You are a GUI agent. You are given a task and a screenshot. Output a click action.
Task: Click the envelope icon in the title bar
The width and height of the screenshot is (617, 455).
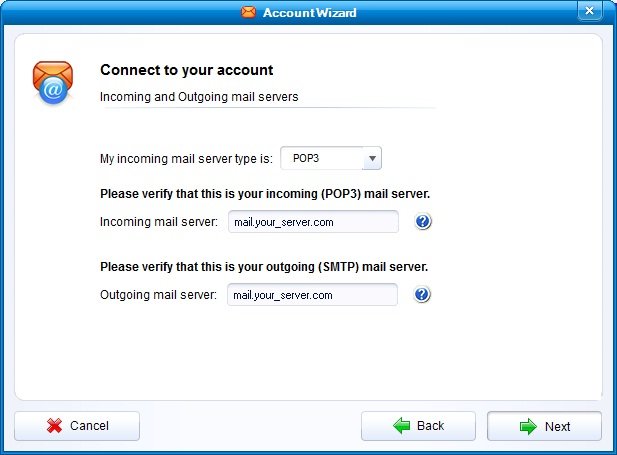[x=248, y=12]
